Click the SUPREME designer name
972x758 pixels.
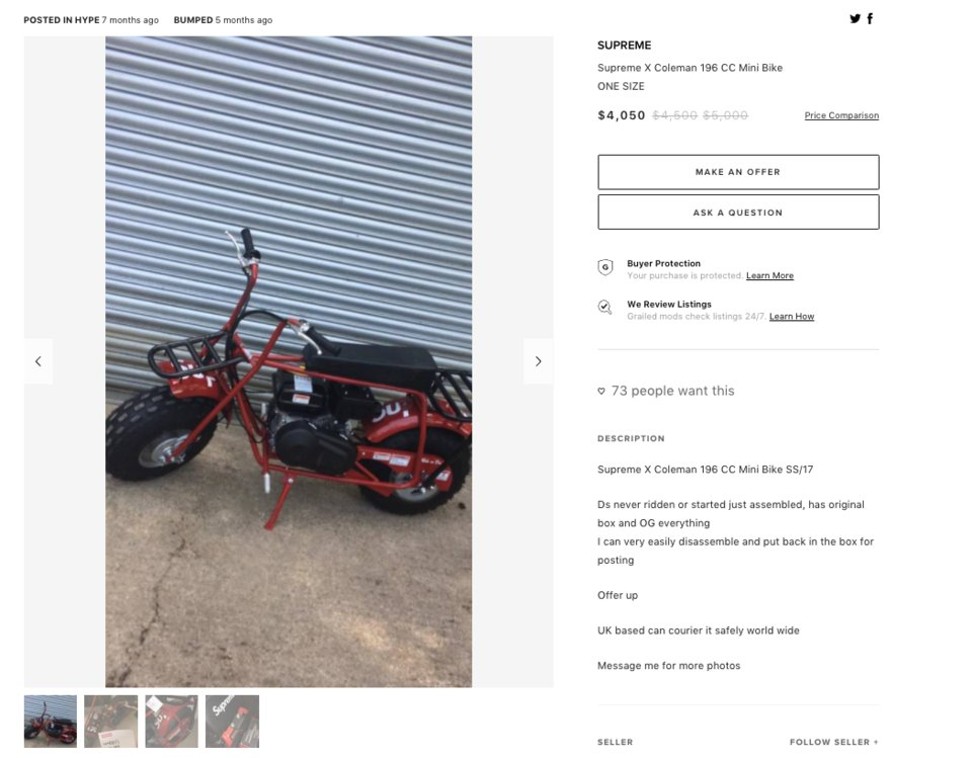[x=624, y=45]
